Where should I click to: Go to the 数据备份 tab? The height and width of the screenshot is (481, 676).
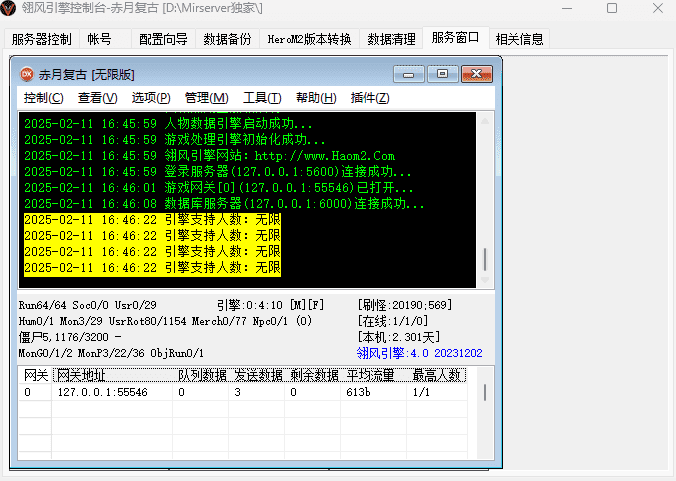[227, 40]
